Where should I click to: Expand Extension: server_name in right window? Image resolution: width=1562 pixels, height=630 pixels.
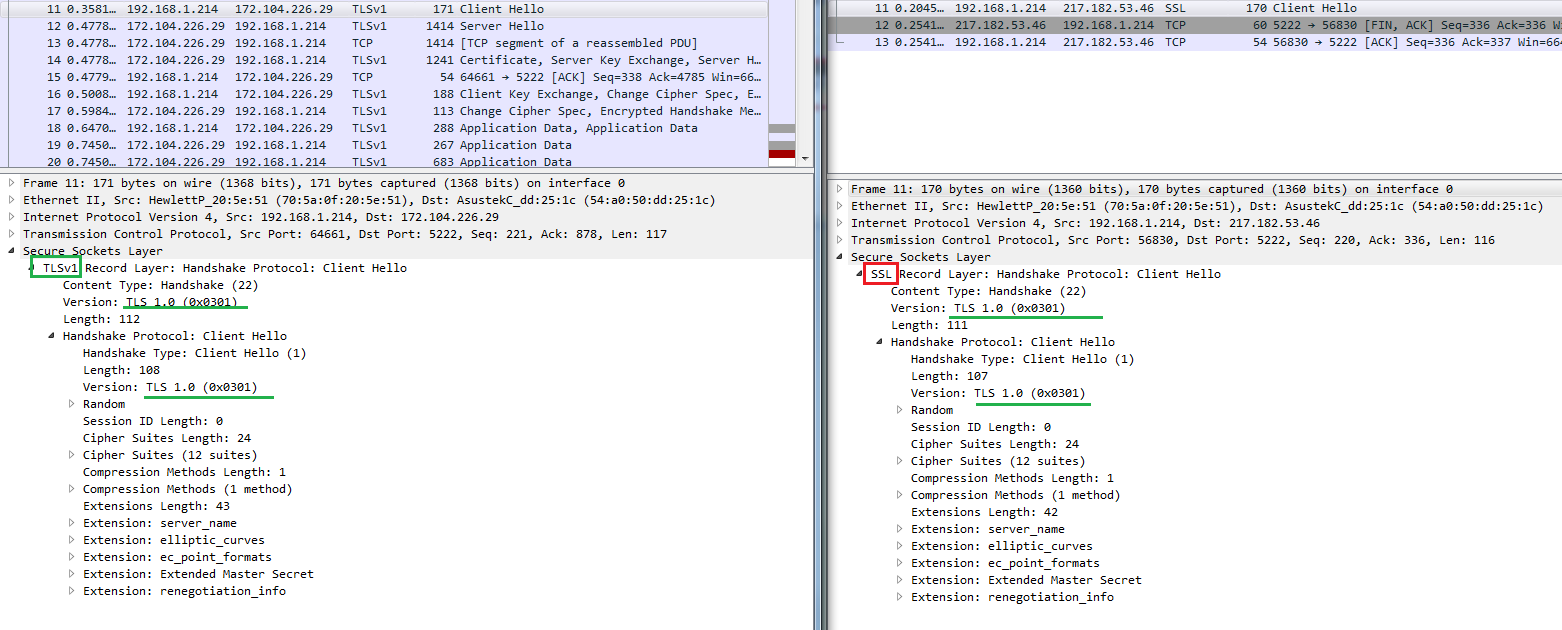(x=900, y=529)
